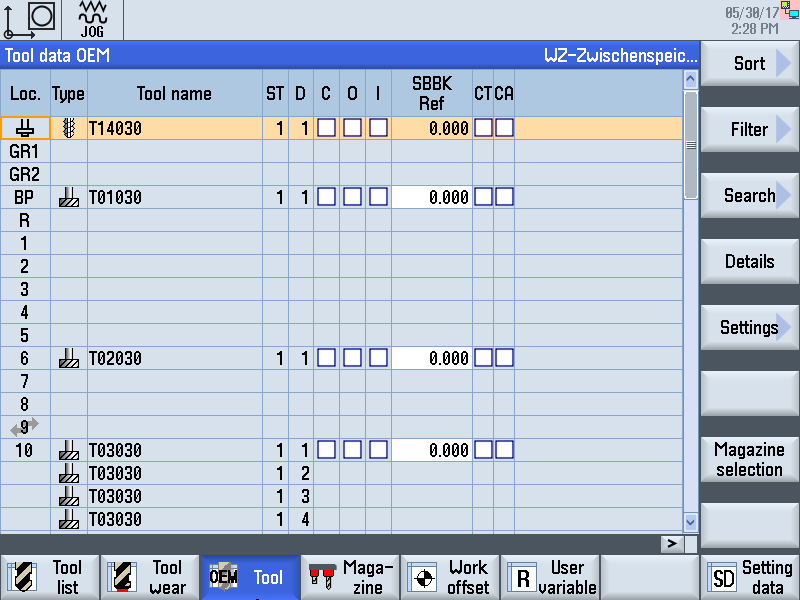
Task: Click the JOG mode icon
Action: tap(92, 20)
